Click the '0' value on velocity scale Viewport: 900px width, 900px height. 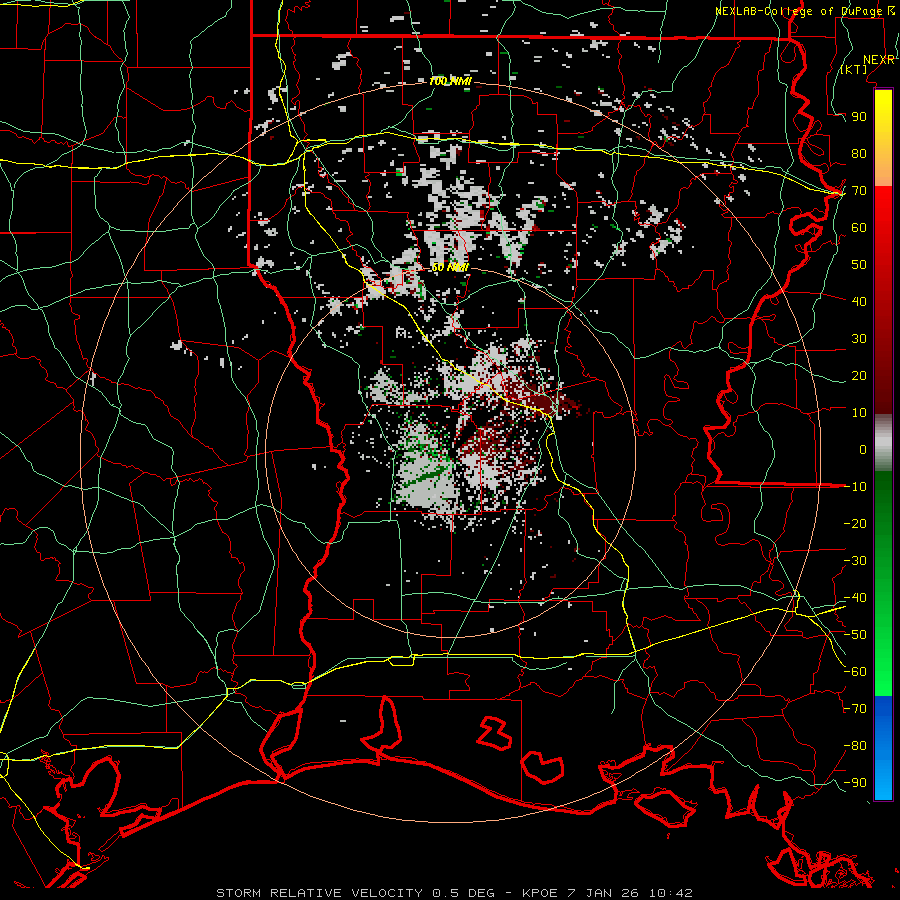(863, 449)
